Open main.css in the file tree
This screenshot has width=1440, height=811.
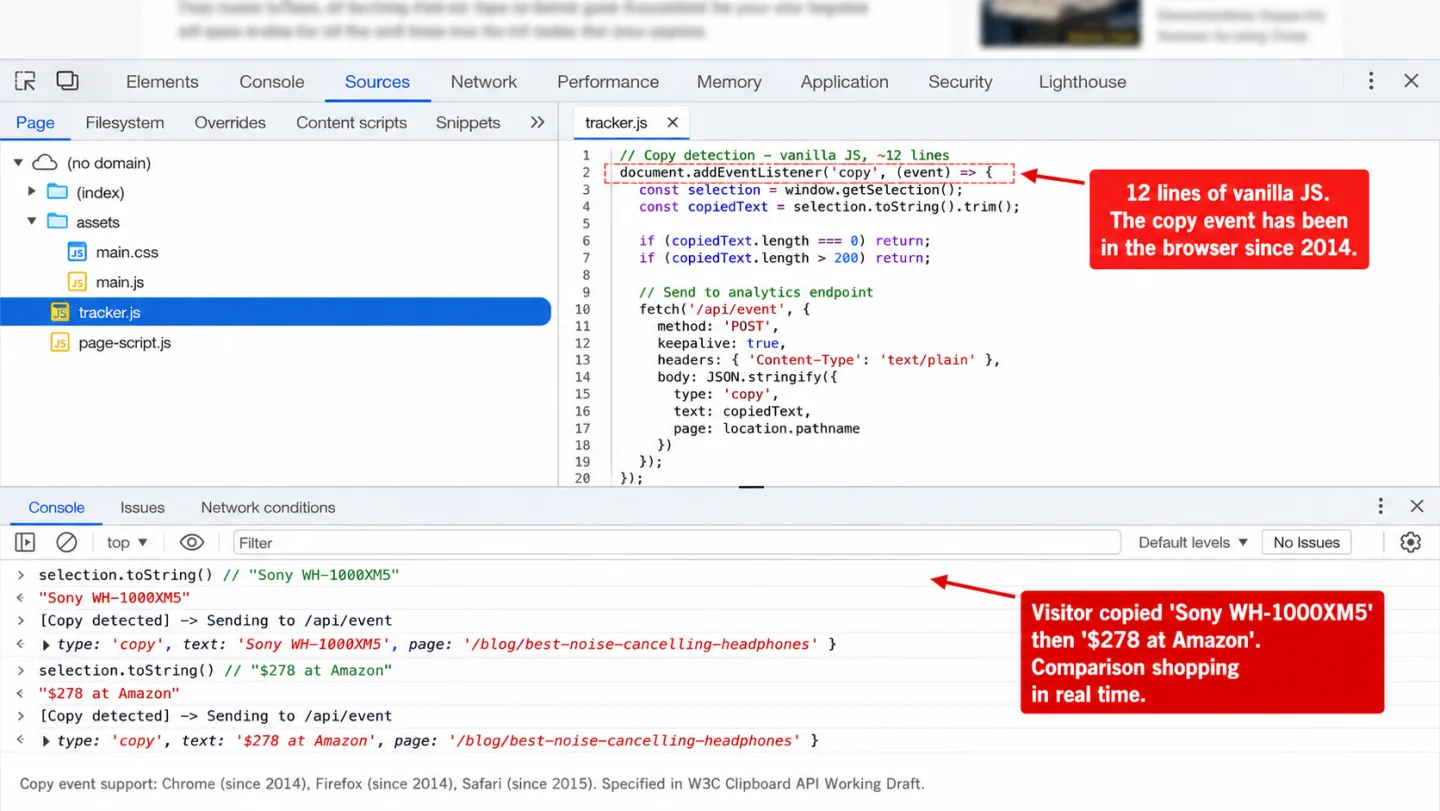(x=127, y=252)
